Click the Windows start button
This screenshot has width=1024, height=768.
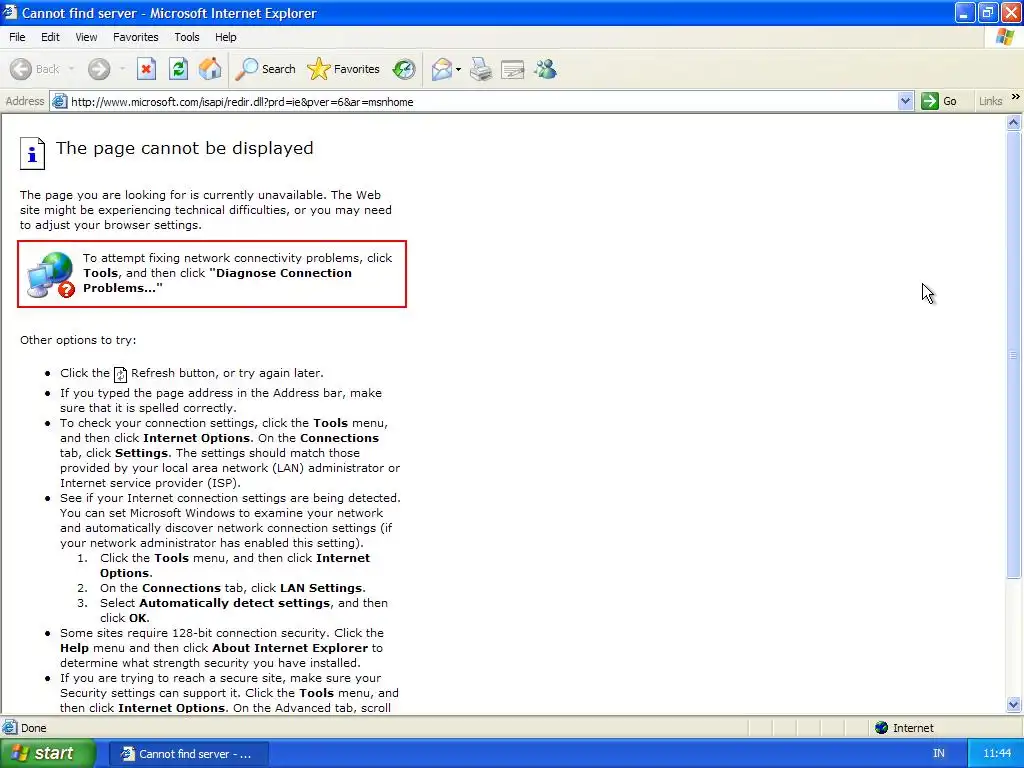pyautogui.click(x=48, y=753)
